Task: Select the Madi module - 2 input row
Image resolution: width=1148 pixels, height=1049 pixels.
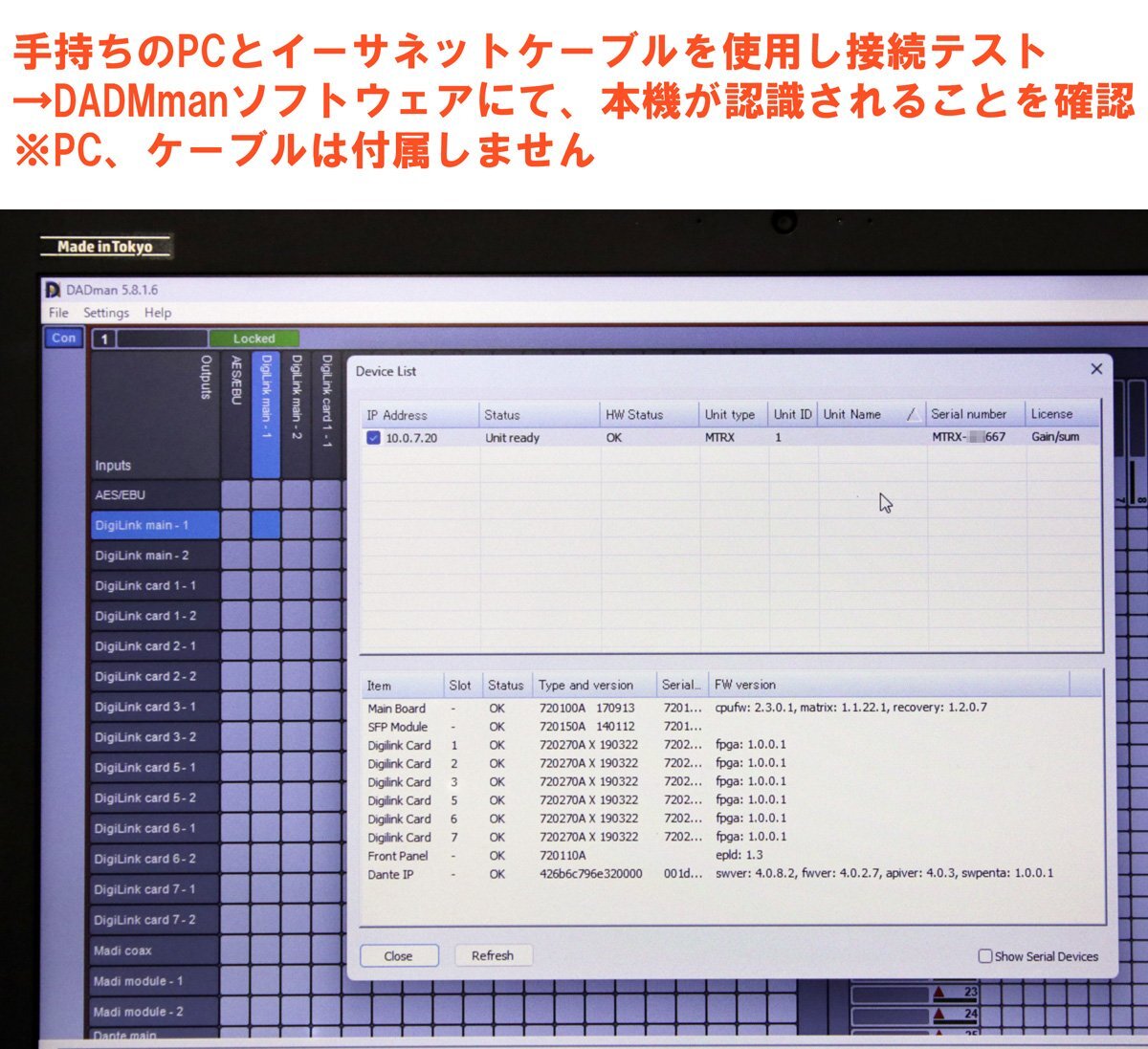Action: click(155, 1012)
